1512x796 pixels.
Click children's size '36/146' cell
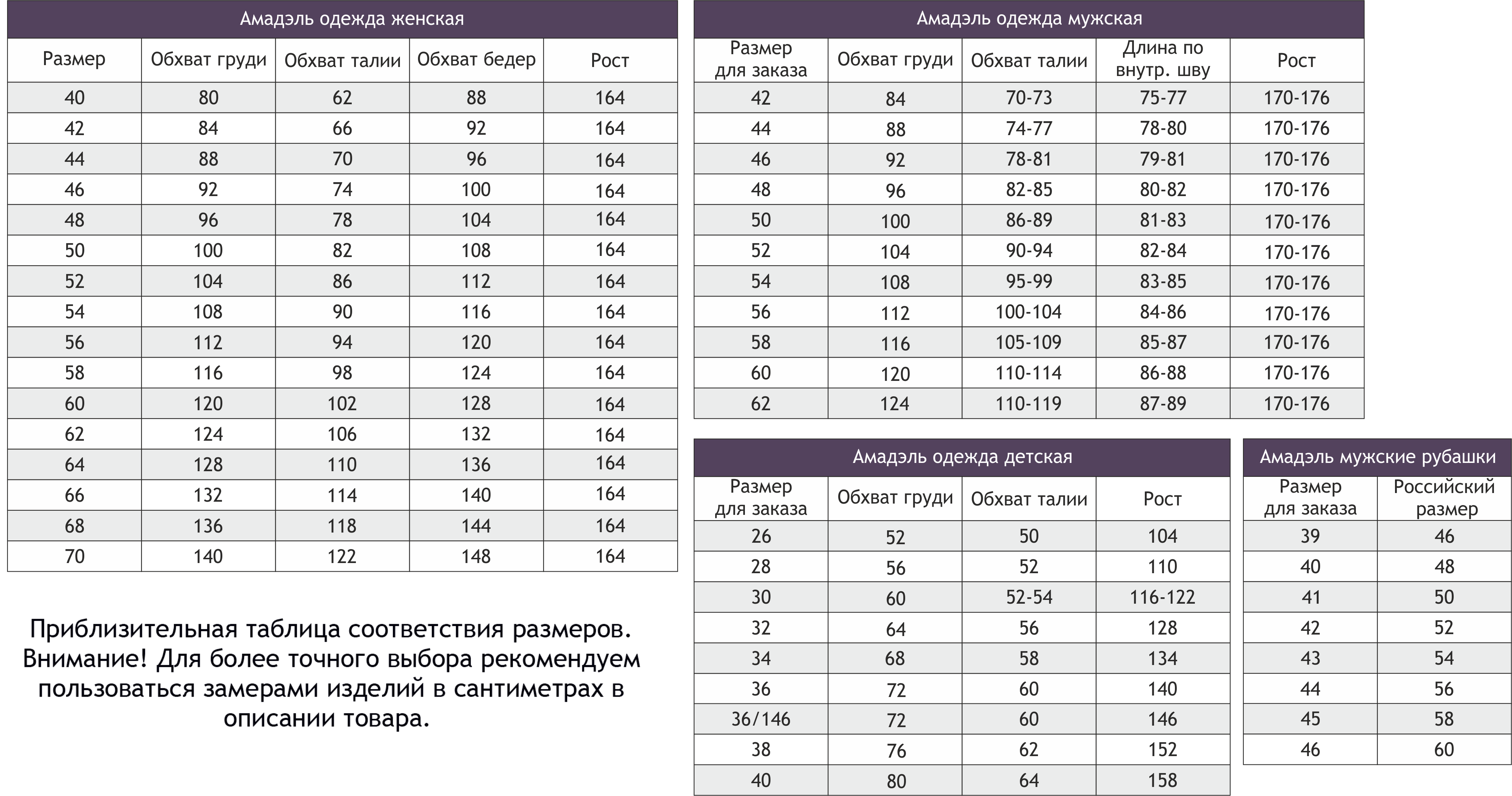(761, 719)
